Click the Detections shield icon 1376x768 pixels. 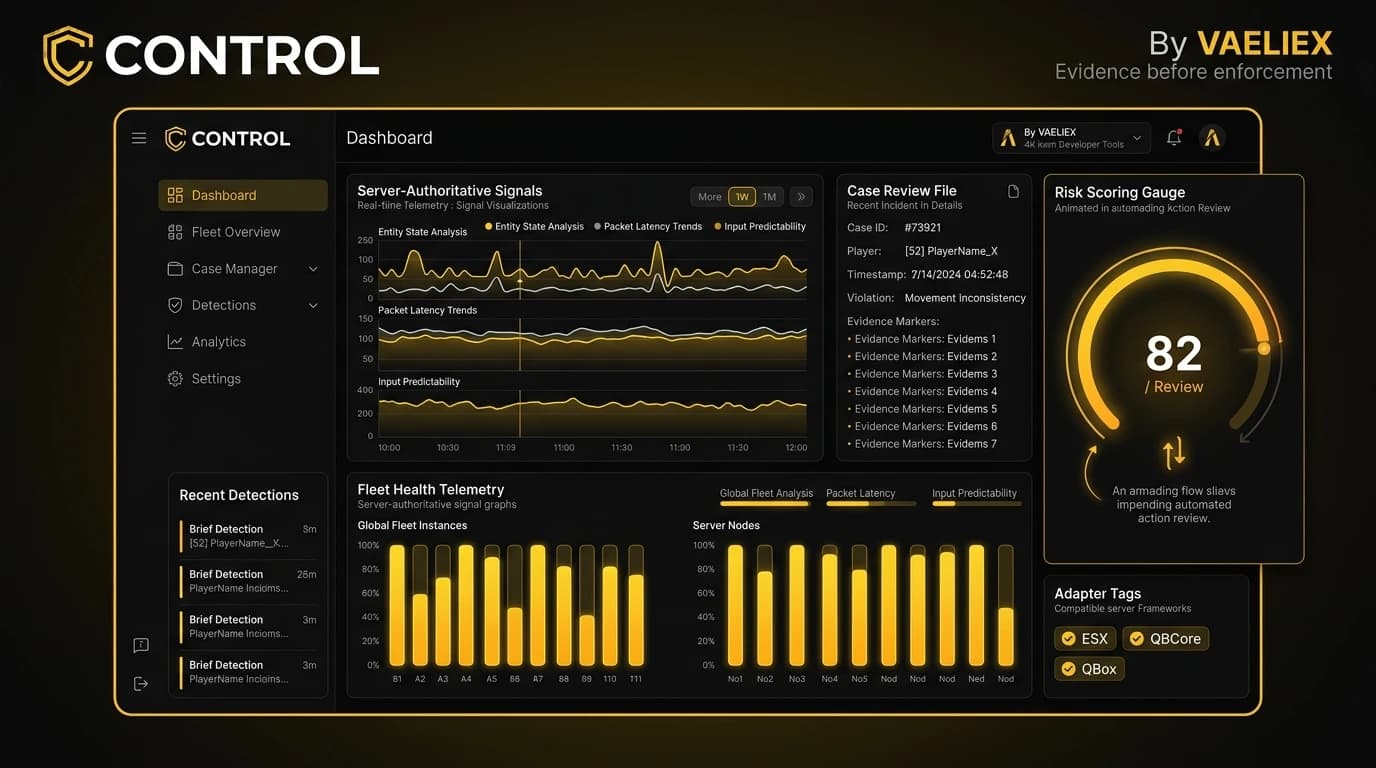click(175, 305)
